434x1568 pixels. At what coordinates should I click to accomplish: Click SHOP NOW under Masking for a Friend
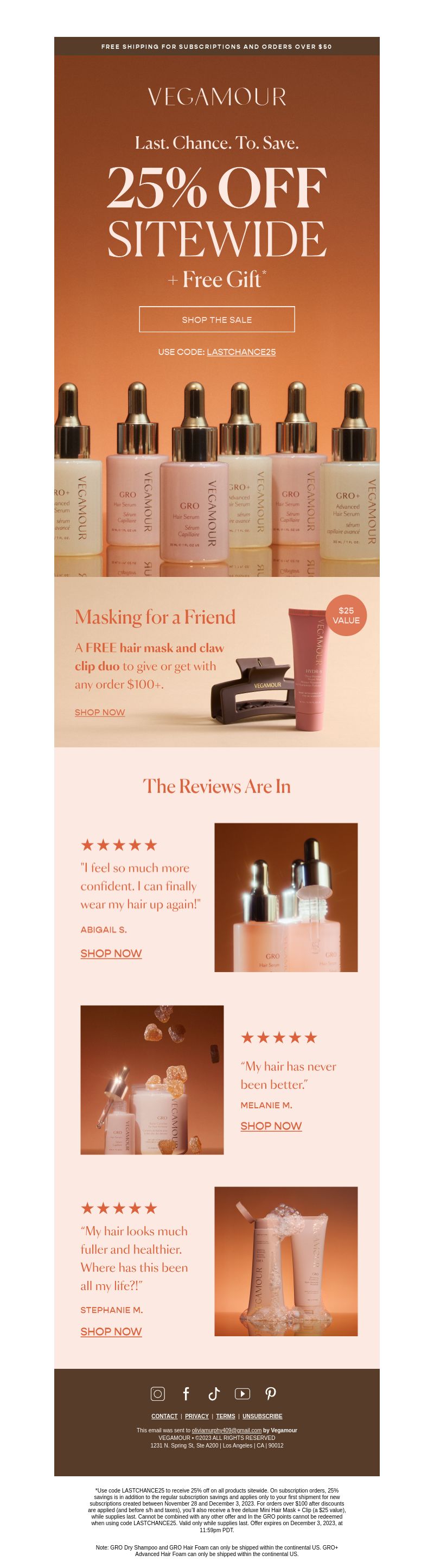click(x=100, y=712)
